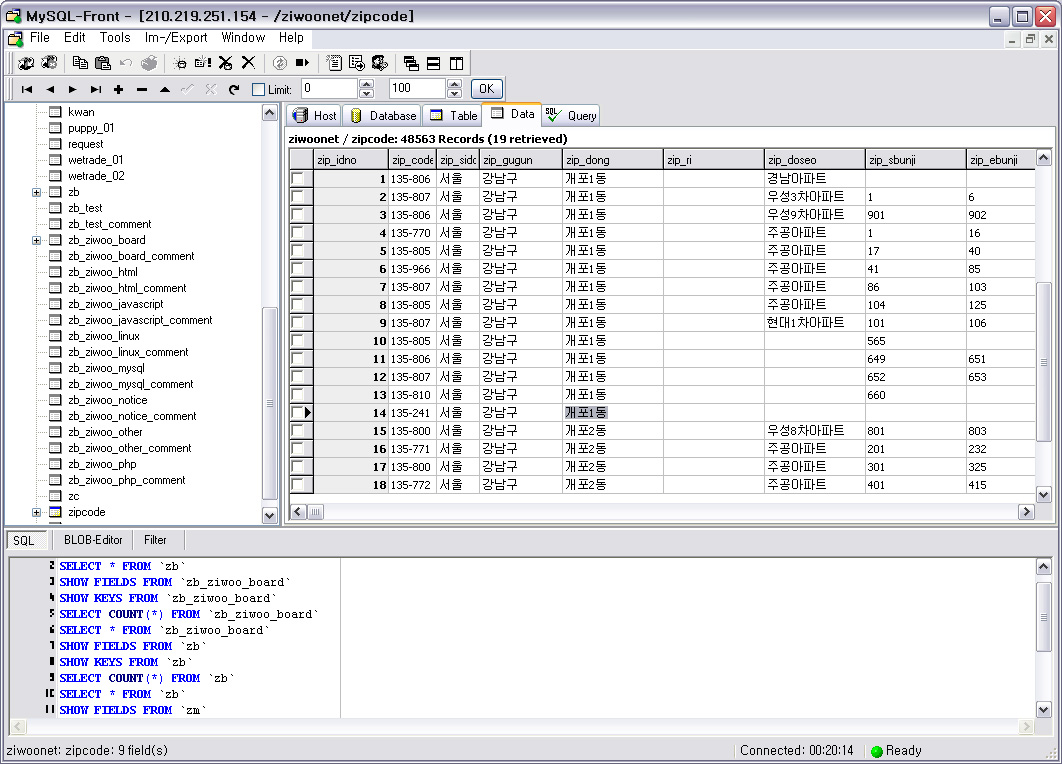Screen dimensions: 1062x764
Task: Click the Create Table icon with exclamation mark
Action: tap(203, 63)
